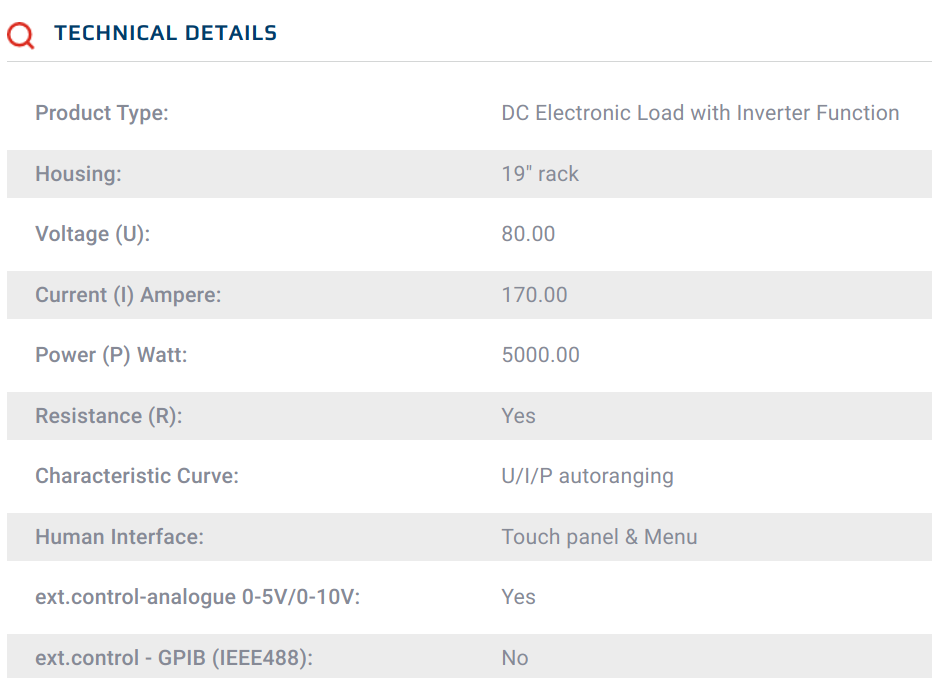
Task: Click the Current (I) Ampere label
Action: [x=128, y=295]
